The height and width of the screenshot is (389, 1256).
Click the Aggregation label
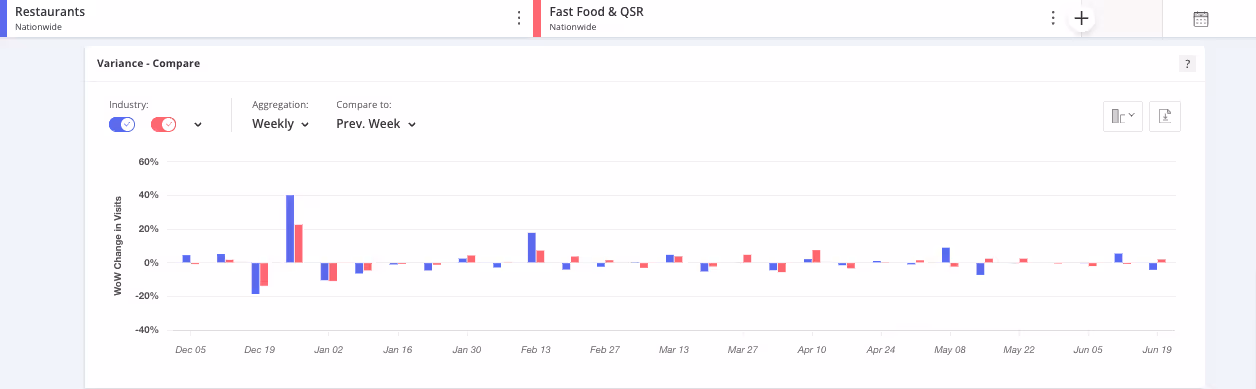(280, 104)
